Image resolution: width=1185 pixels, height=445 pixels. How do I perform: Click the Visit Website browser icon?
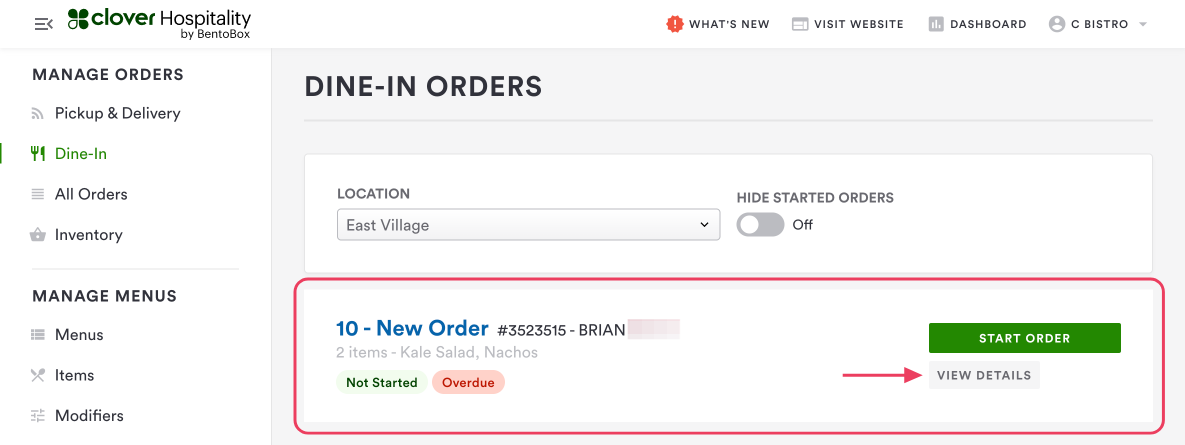[x=800, y=24]
